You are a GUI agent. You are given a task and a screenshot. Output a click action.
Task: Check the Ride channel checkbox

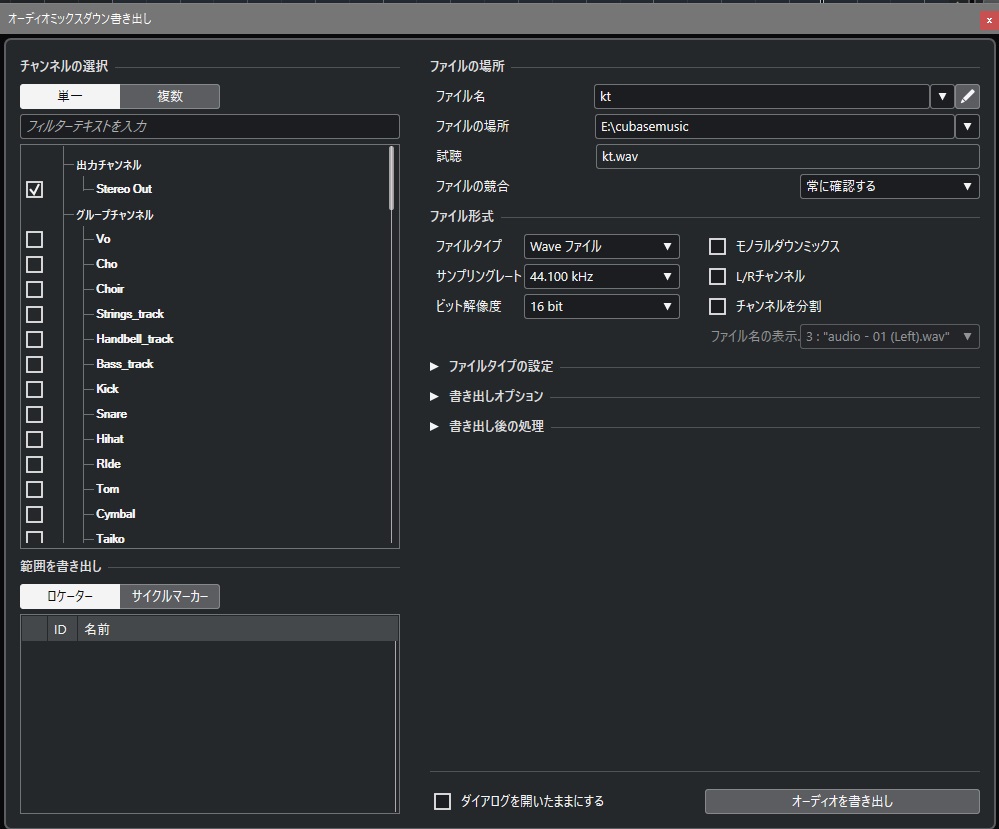point(34,464)
